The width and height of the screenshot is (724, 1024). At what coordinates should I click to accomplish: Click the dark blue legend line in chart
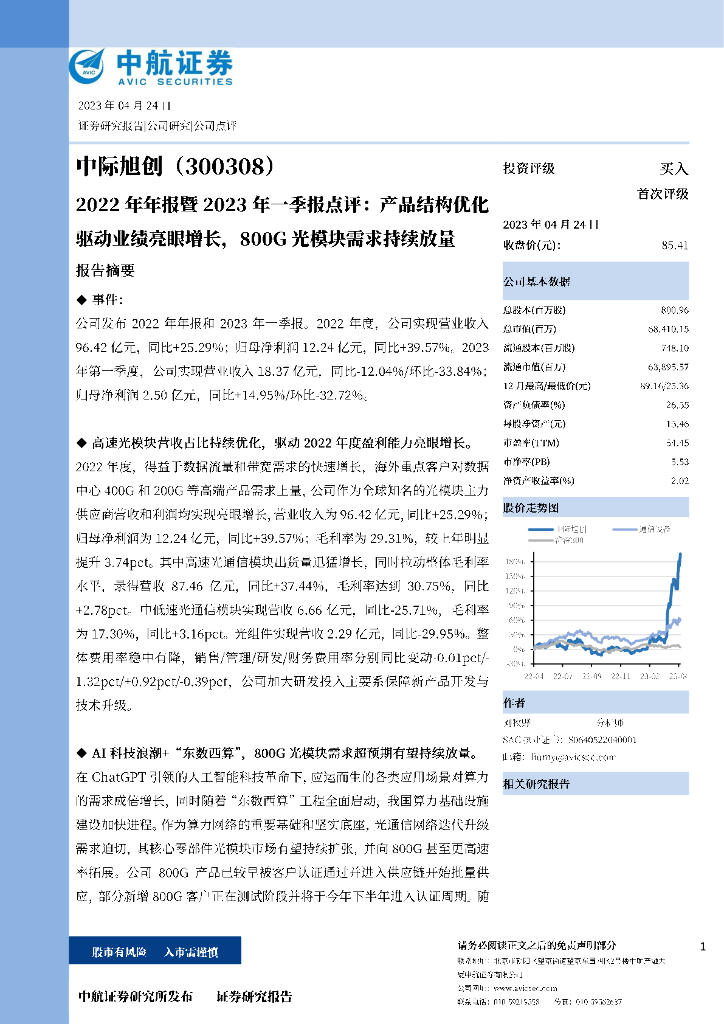click(540, 529)
